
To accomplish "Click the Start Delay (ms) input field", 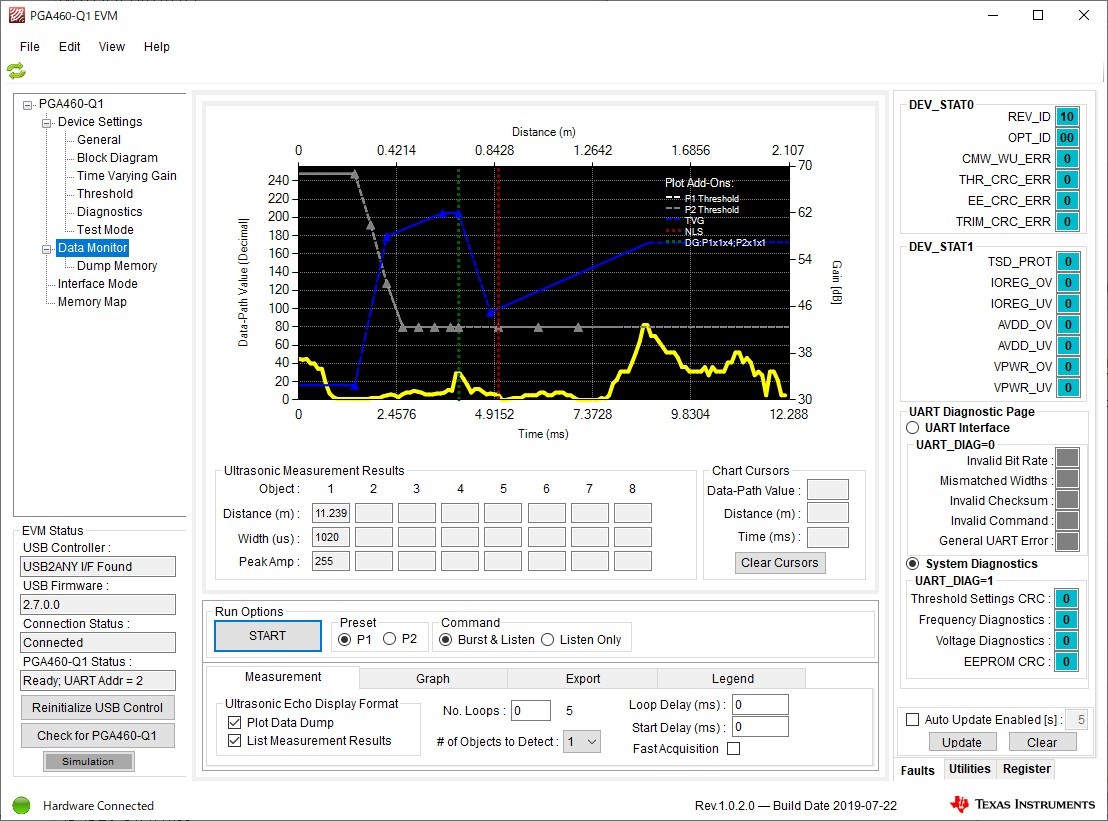I will pyautogui.click(x=760, y=727).
